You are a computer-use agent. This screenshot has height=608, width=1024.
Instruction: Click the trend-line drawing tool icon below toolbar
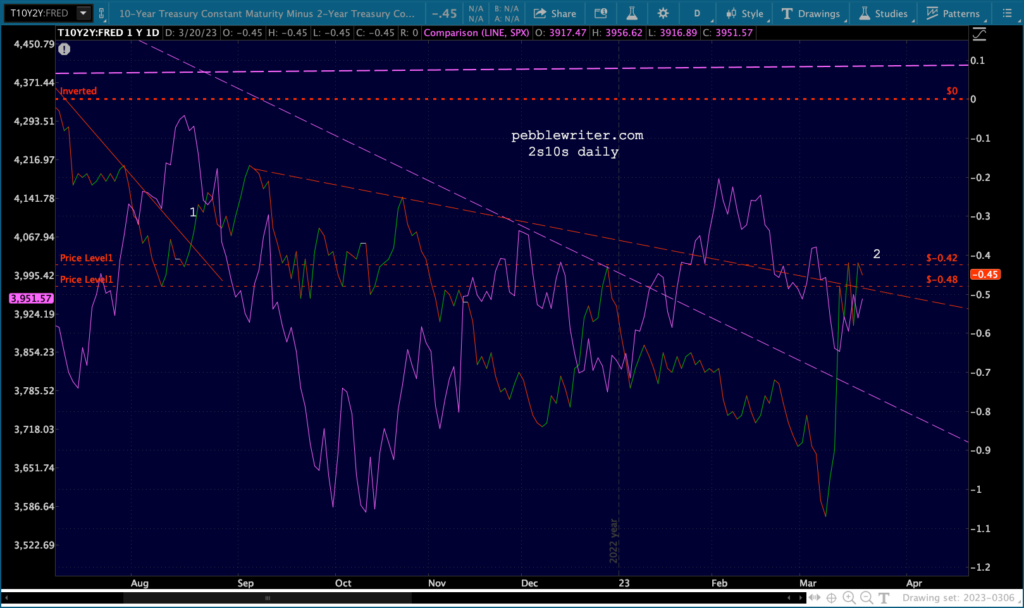[x=979, y=34]
